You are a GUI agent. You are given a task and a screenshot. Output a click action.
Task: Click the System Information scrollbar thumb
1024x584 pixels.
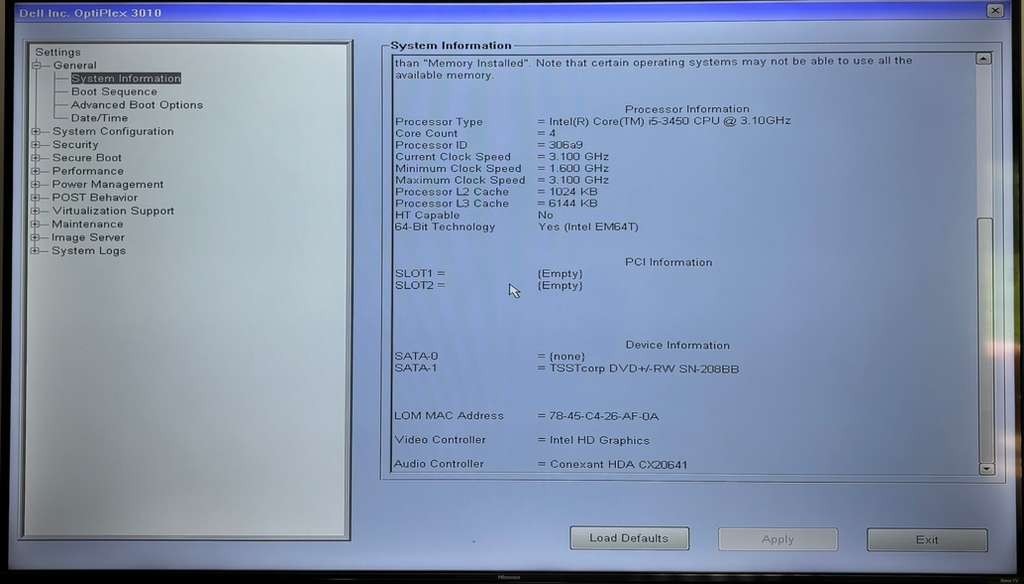click(x=985, y=340)
